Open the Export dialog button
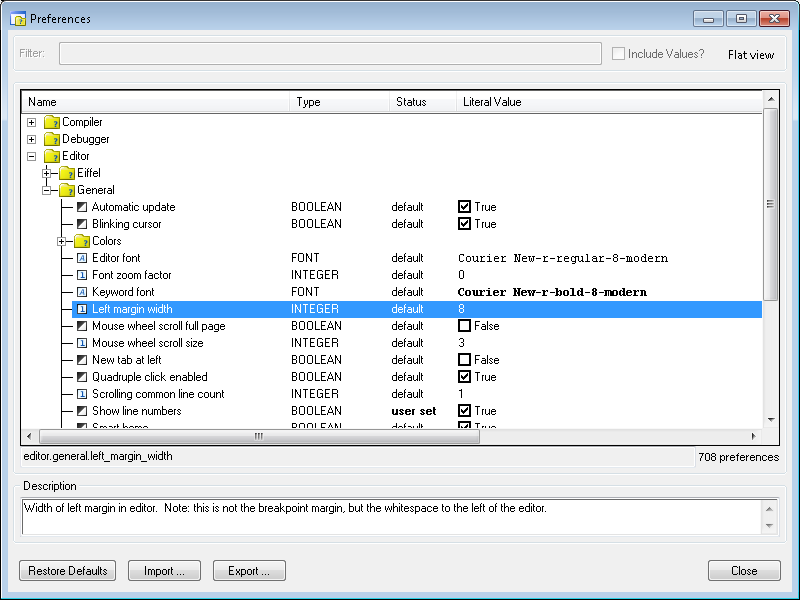 coord(249,571)
